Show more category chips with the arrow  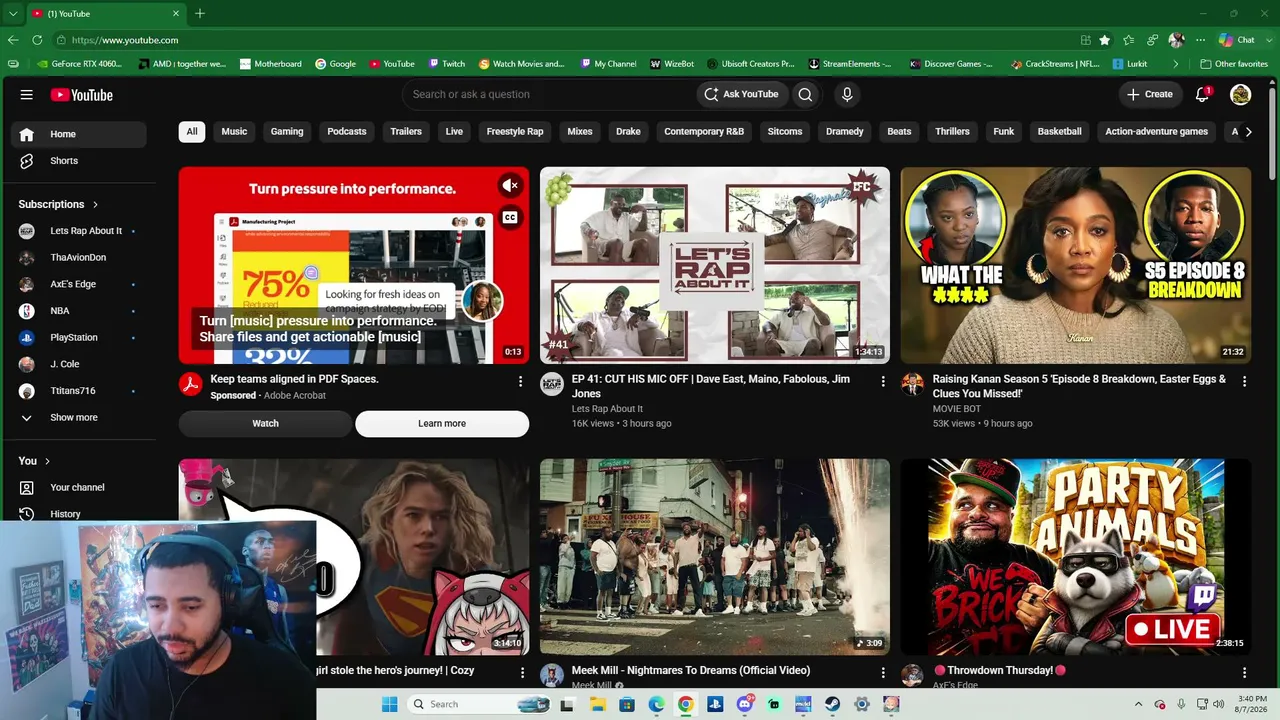click(x=1248, y=132)
